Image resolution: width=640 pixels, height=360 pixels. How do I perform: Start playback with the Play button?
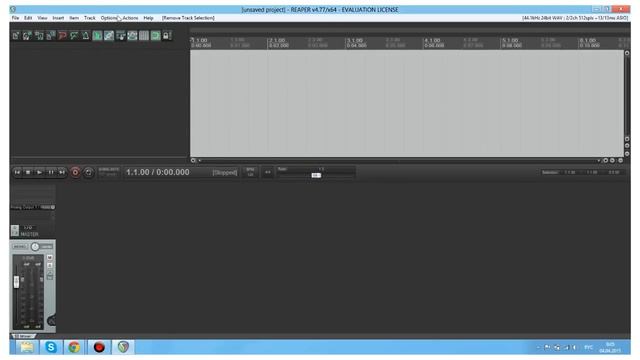39,172
